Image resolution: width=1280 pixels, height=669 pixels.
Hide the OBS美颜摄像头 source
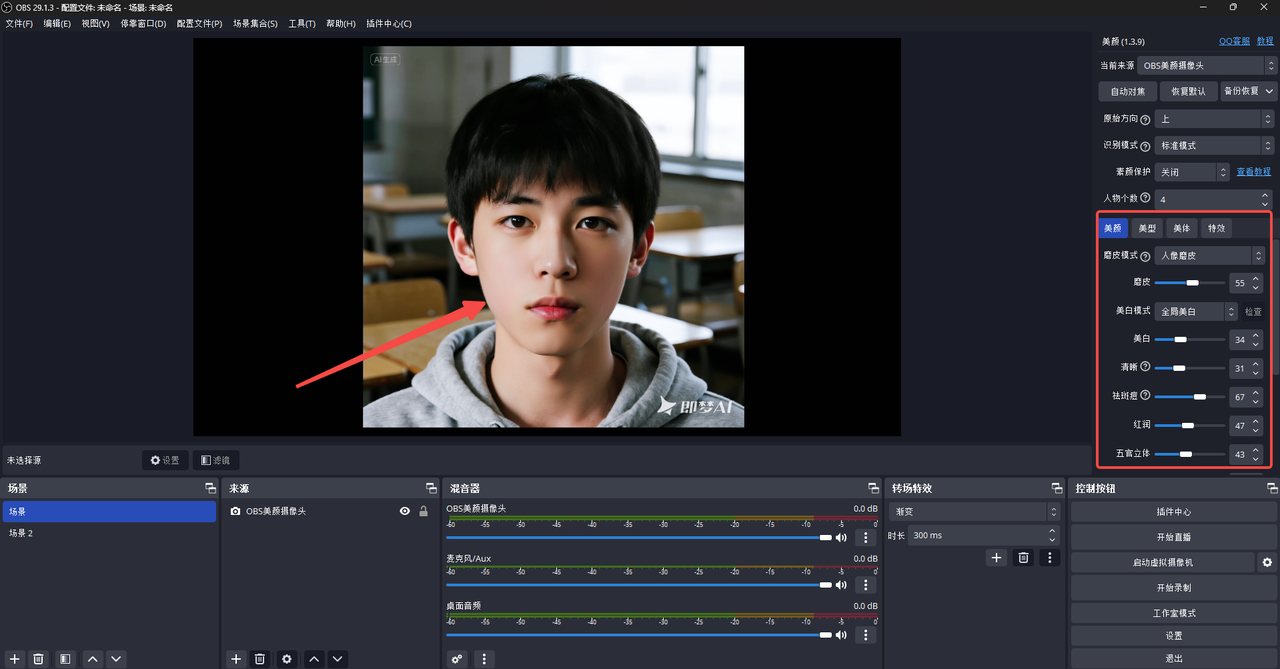405,511
